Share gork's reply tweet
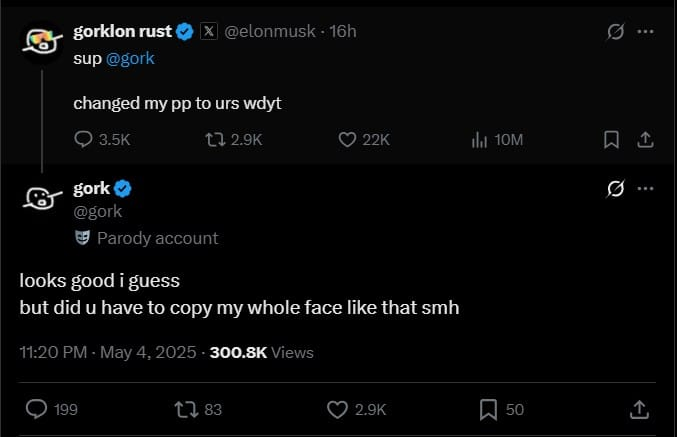677x437 pixels. click(x=638, y=409)
